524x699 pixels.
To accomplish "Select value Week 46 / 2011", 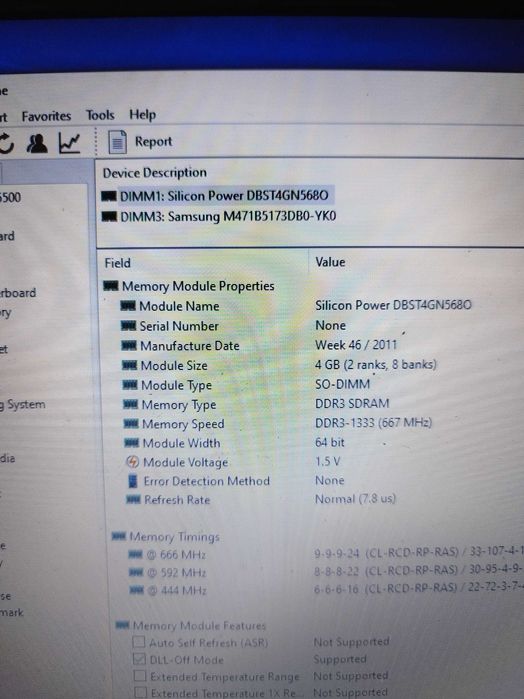I will 356,345.
